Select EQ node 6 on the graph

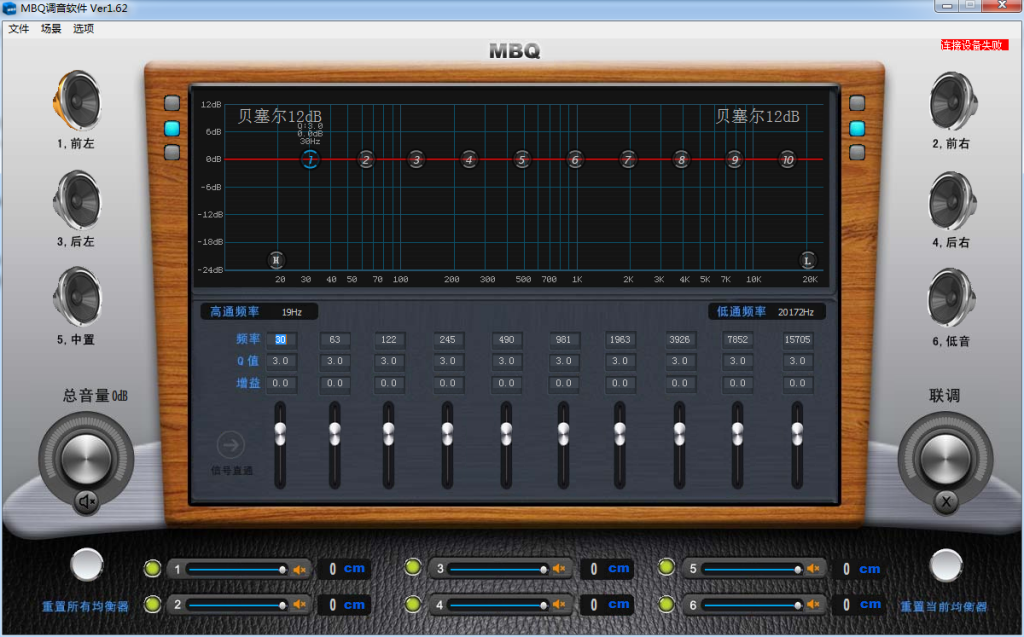point(575,159)
